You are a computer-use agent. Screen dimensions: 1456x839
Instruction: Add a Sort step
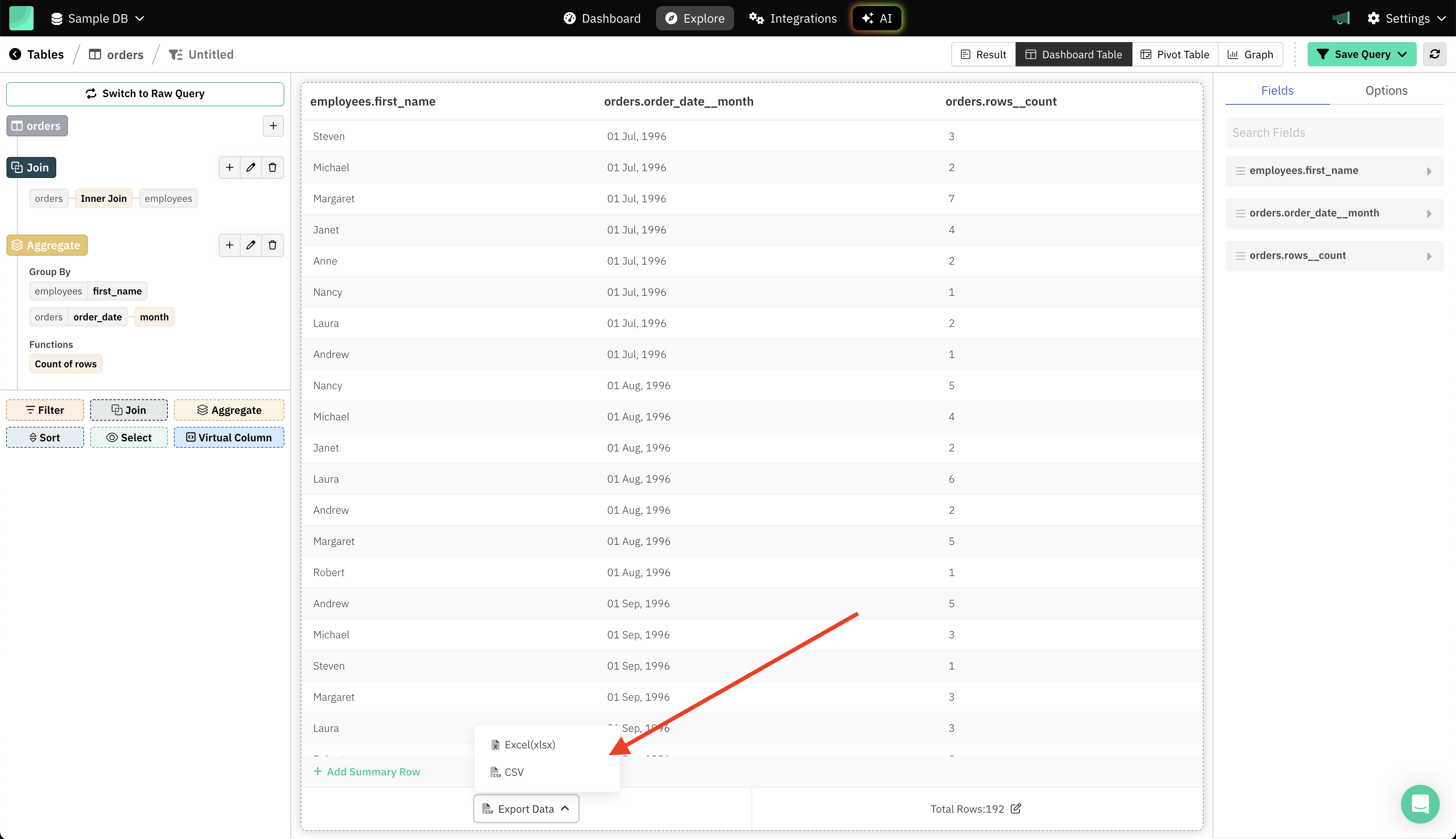point(45,437)
